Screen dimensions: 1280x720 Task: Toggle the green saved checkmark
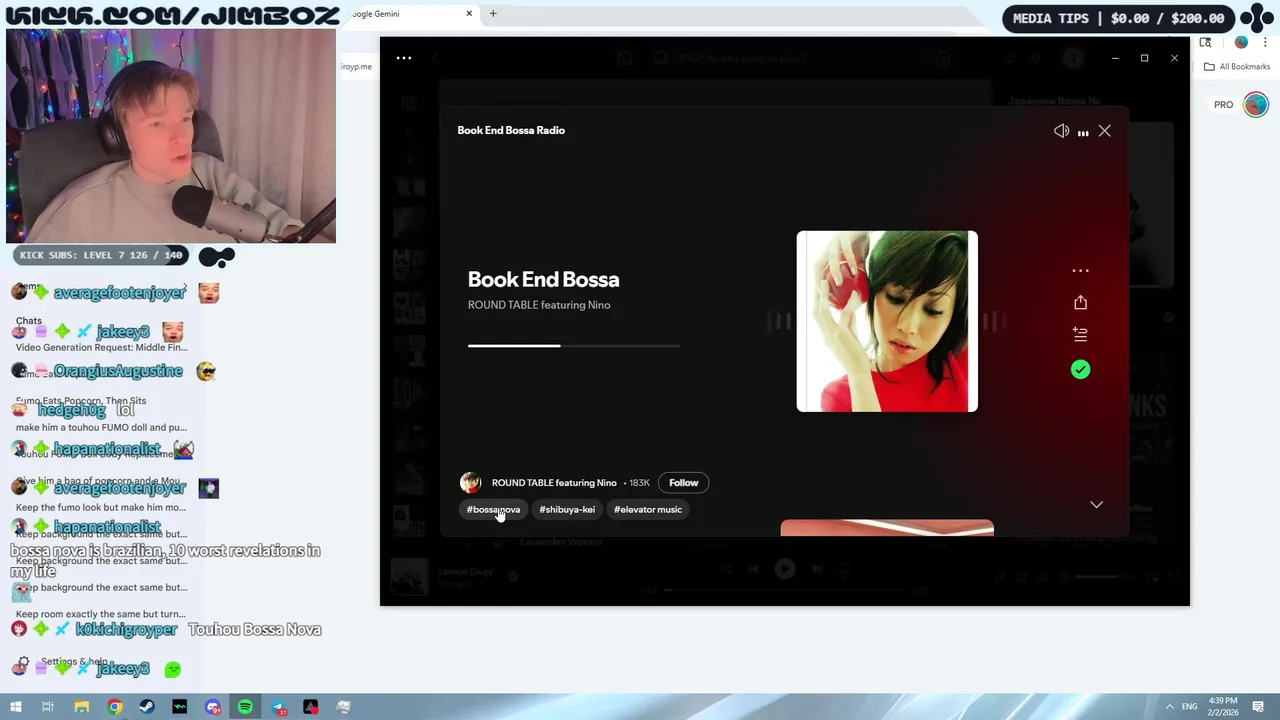[x=1080, y=369]
